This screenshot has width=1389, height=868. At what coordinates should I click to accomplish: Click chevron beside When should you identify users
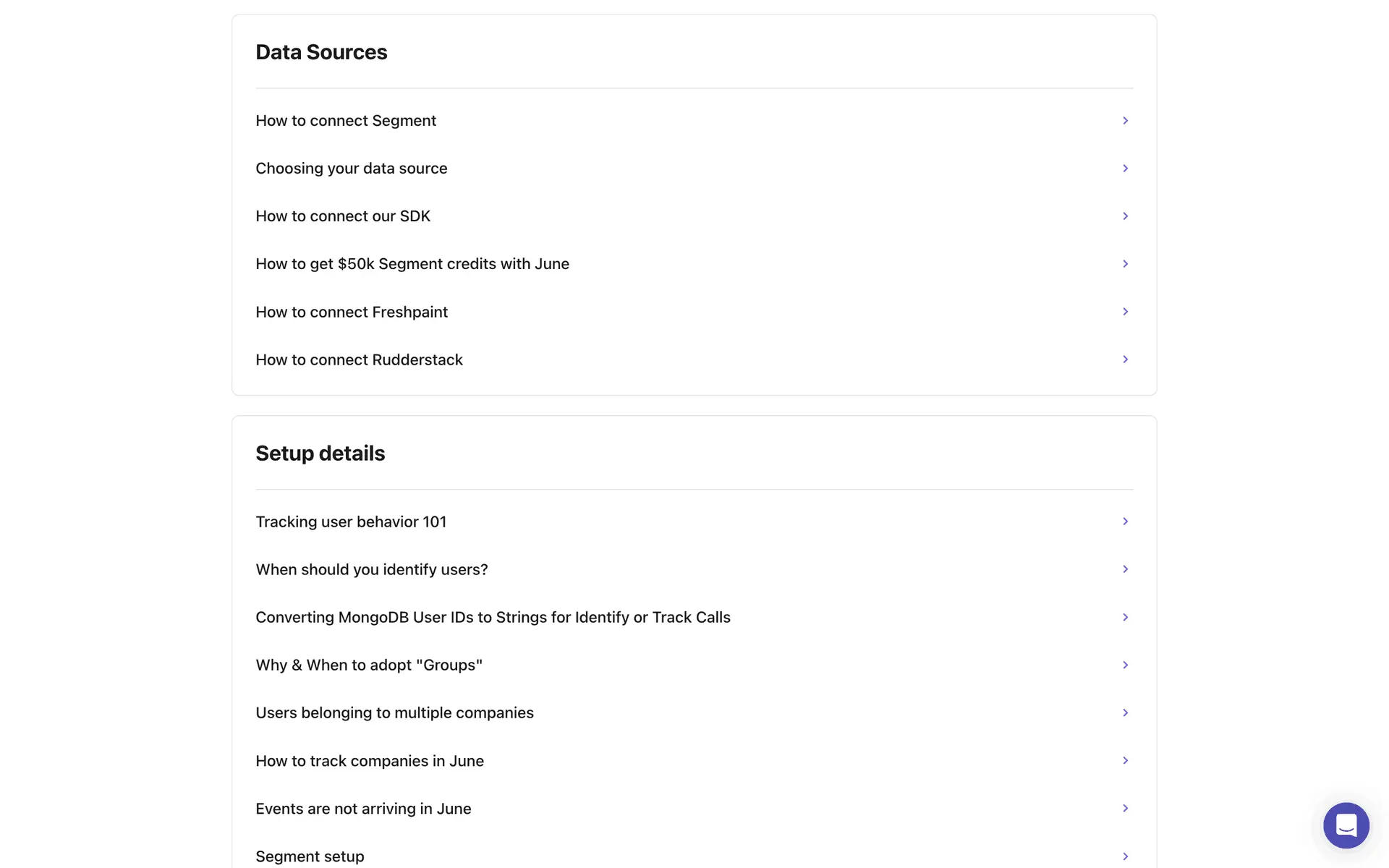click(1125, 569)
